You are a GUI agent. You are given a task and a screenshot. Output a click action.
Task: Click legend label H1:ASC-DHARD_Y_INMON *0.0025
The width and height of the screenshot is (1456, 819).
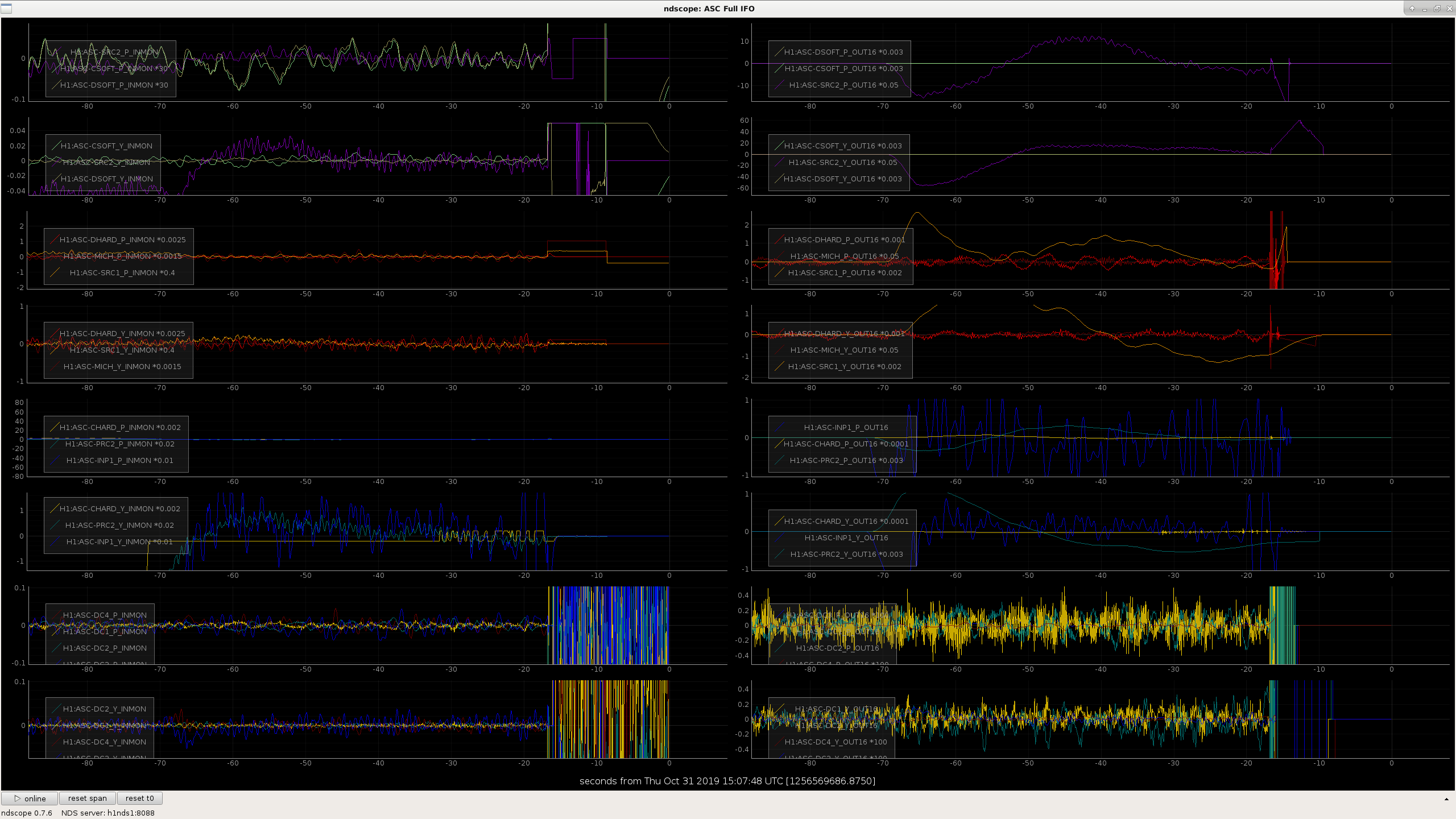tap(122, 334)
